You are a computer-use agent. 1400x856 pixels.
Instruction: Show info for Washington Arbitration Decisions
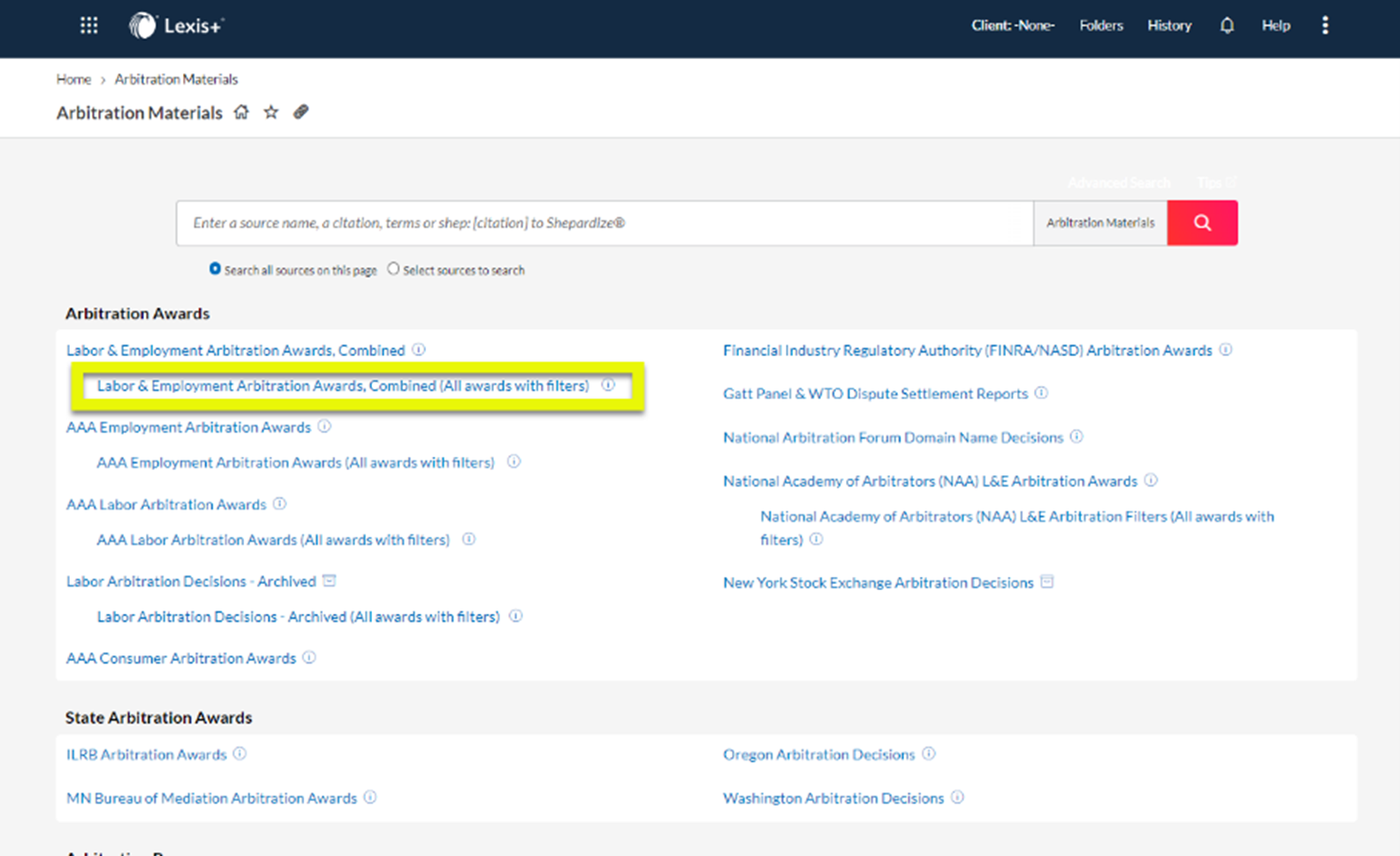(957, 797)
